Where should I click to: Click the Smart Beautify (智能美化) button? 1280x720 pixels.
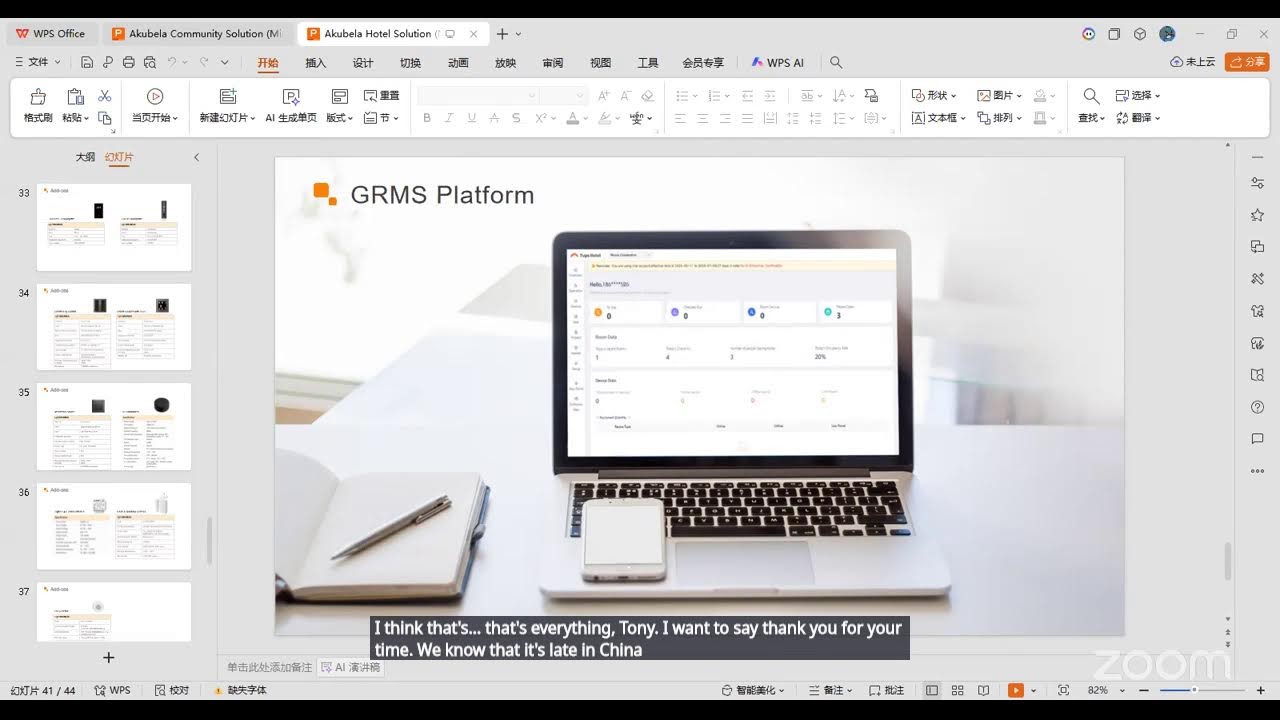[x=753, y=690]
